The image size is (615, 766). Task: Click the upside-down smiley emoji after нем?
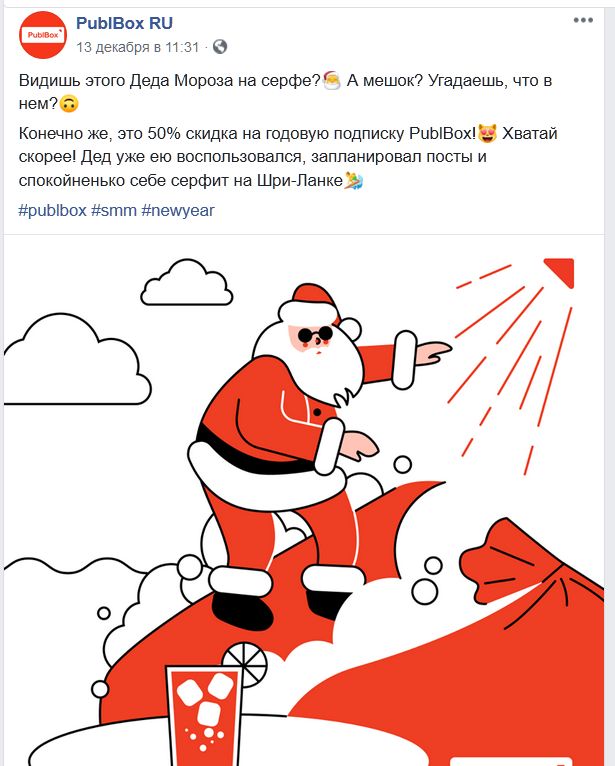(69, 104)
